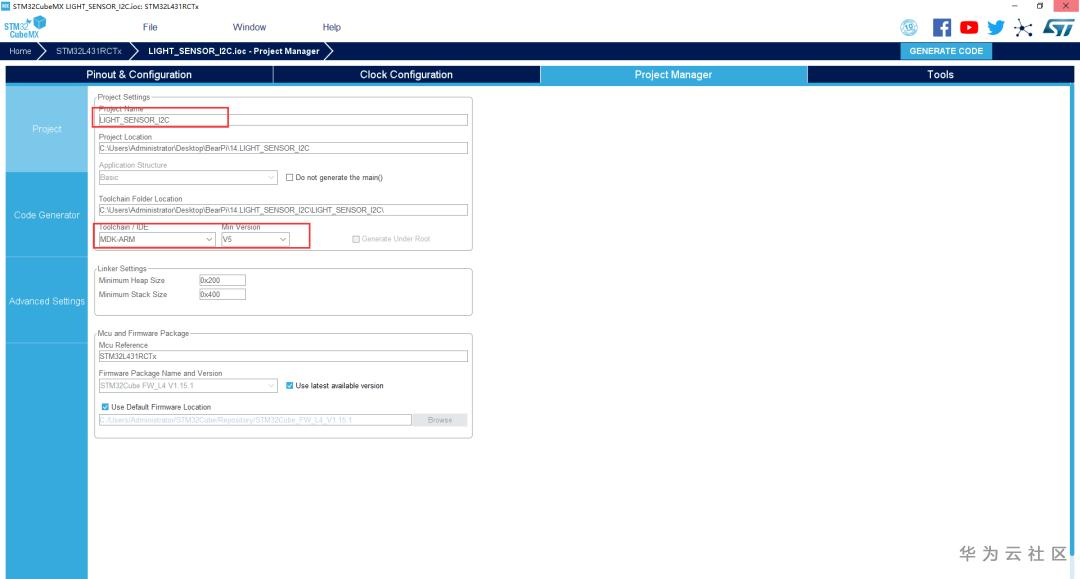This screenshot has width=1080, height=579.
Task: Select the Advanced Settings side tab
Action: [47, 301]
